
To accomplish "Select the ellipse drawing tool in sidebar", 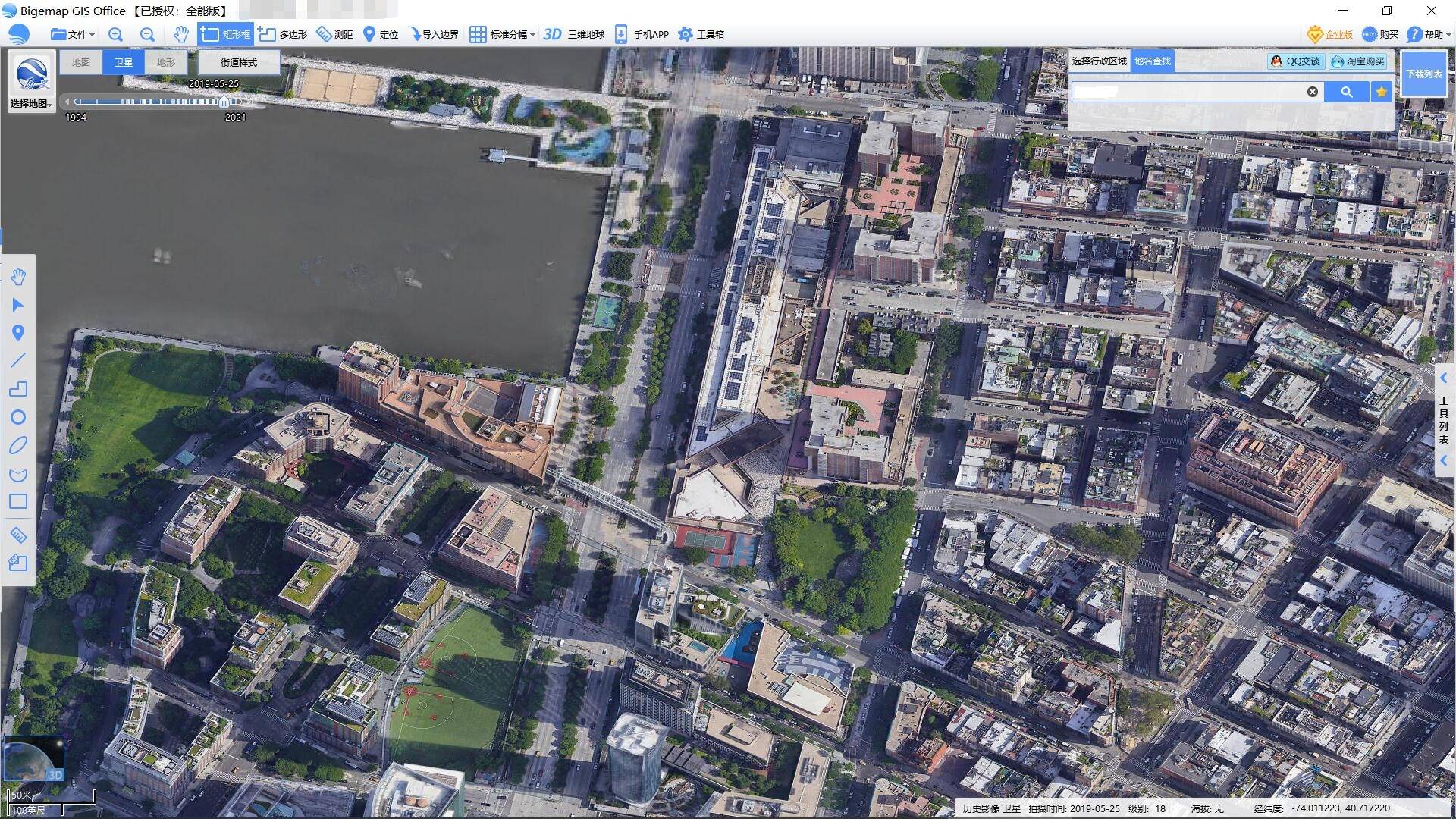I will click(x=18, y=445).
